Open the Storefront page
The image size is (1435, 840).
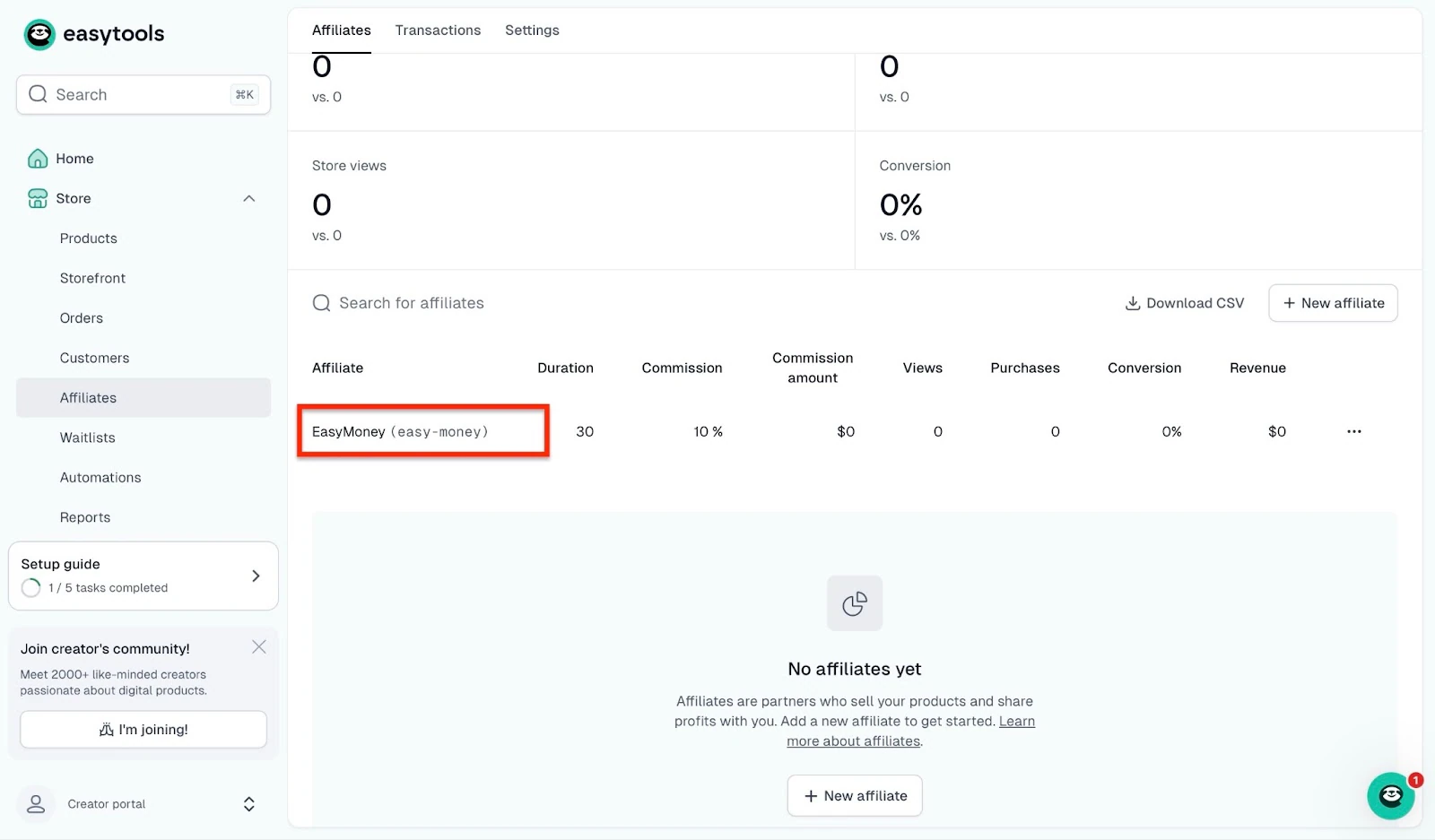pos(92,278)
